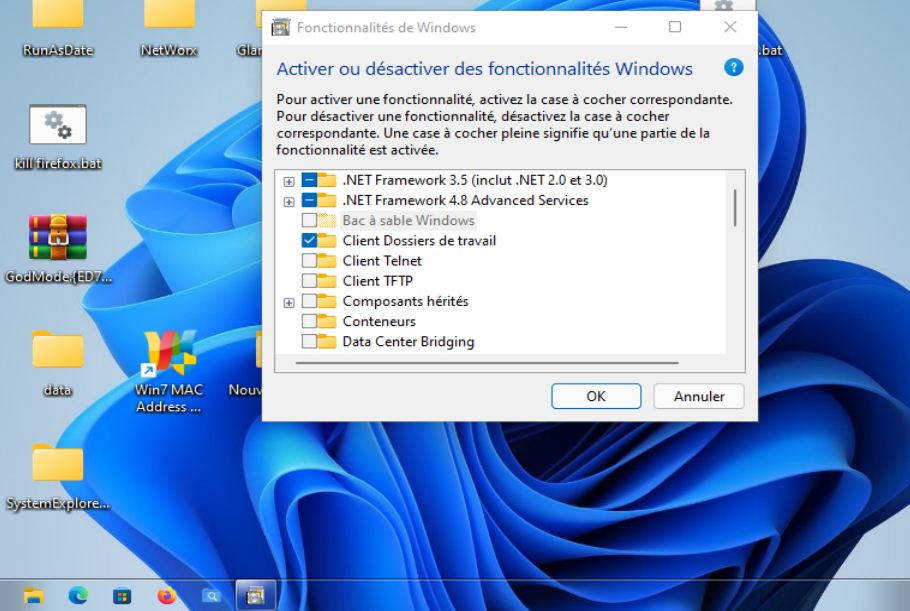Open the Microsoft Store taskbar icon
The image size is (910, 611).
pyautogui.click(x=123, y=595)
